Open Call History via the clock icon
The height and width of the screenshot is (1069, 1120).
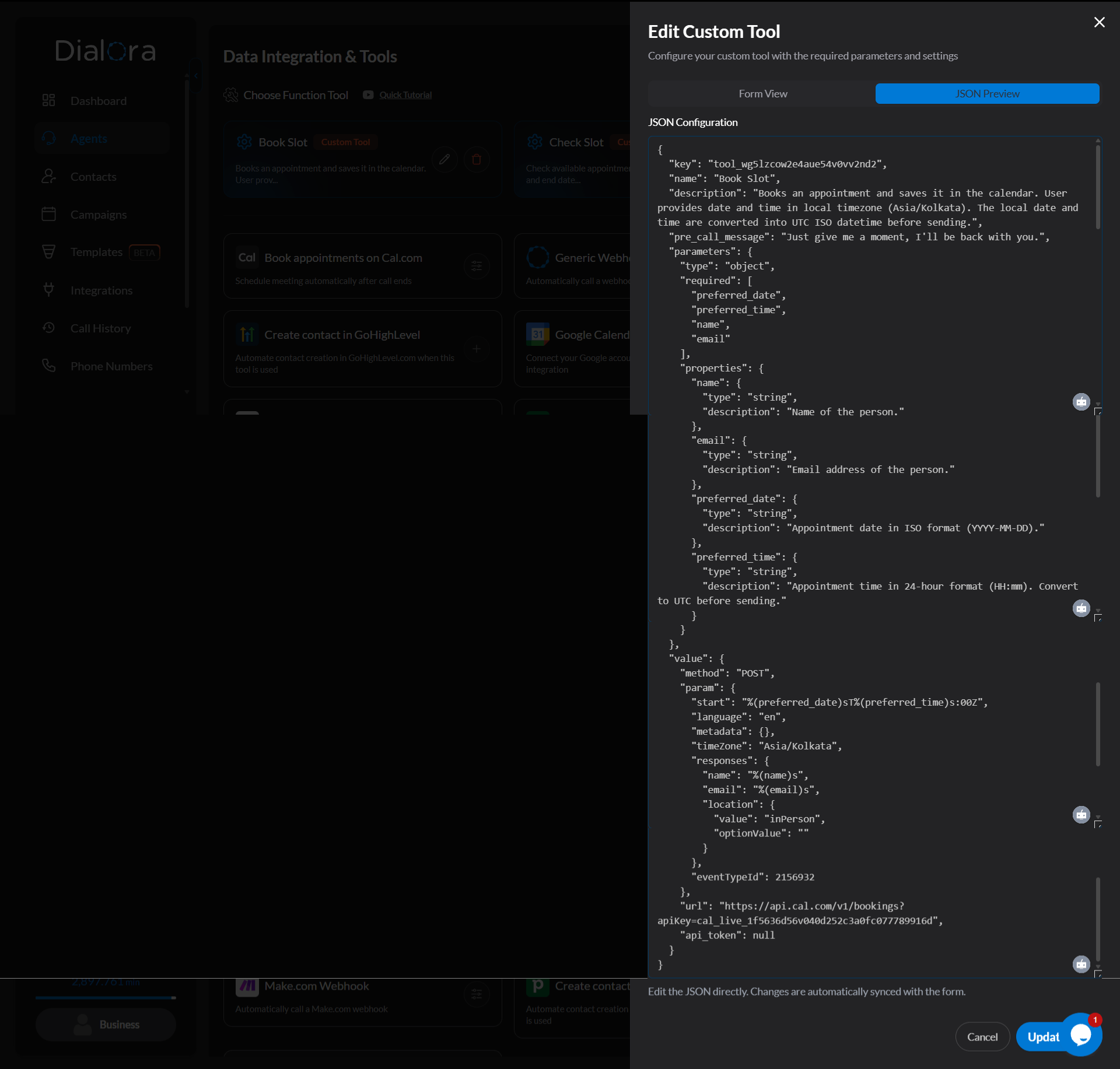(50, 328)
